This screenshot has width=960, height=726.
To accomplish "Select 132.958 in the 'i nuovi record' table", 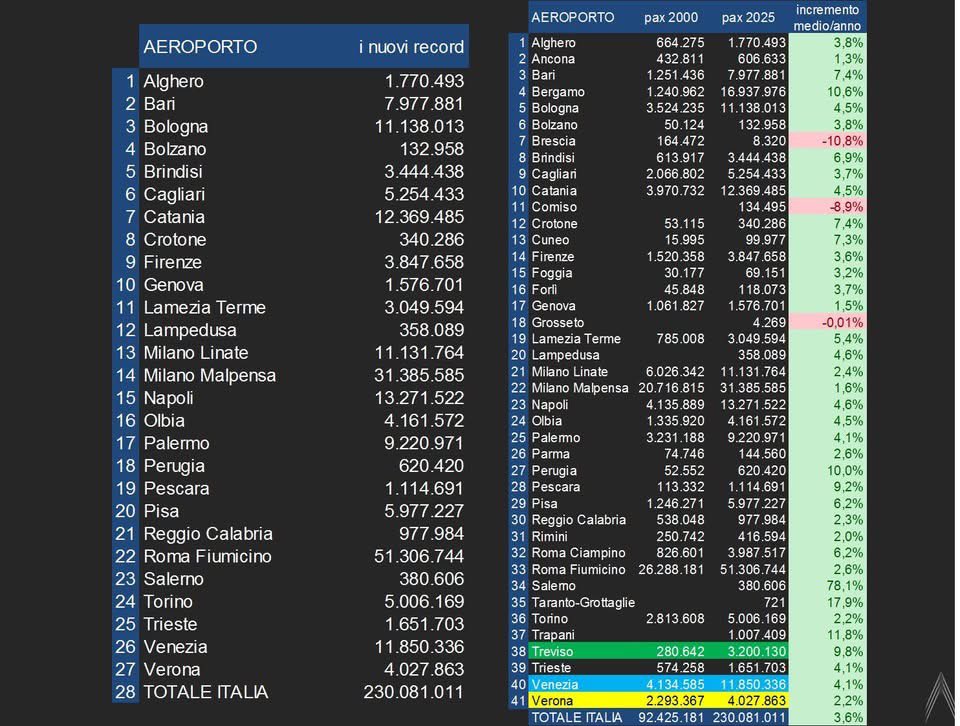I will [x=432, y=149].
